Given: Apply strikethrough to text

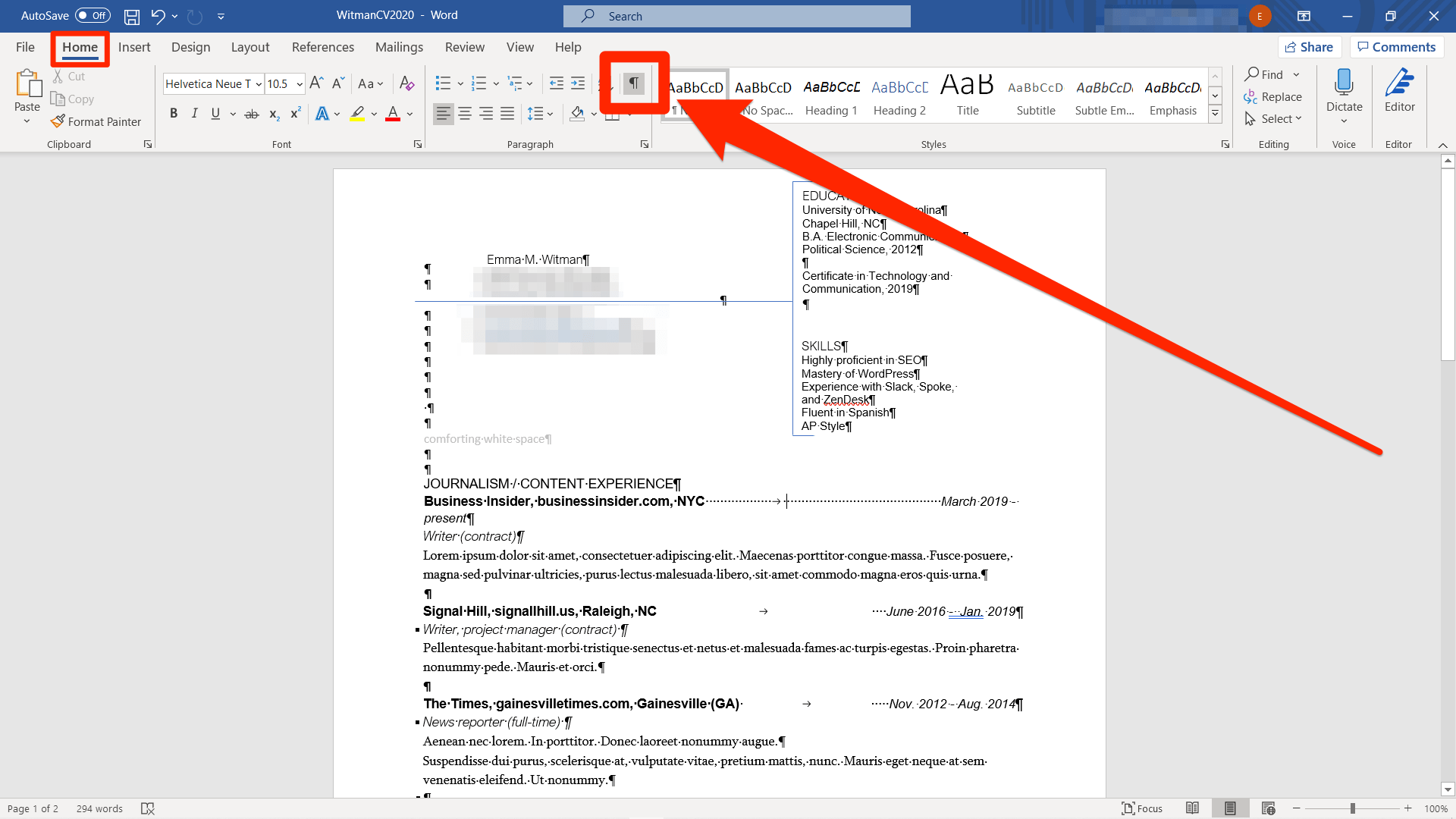Looking at the screenshot, I should (x=251, y=113).
